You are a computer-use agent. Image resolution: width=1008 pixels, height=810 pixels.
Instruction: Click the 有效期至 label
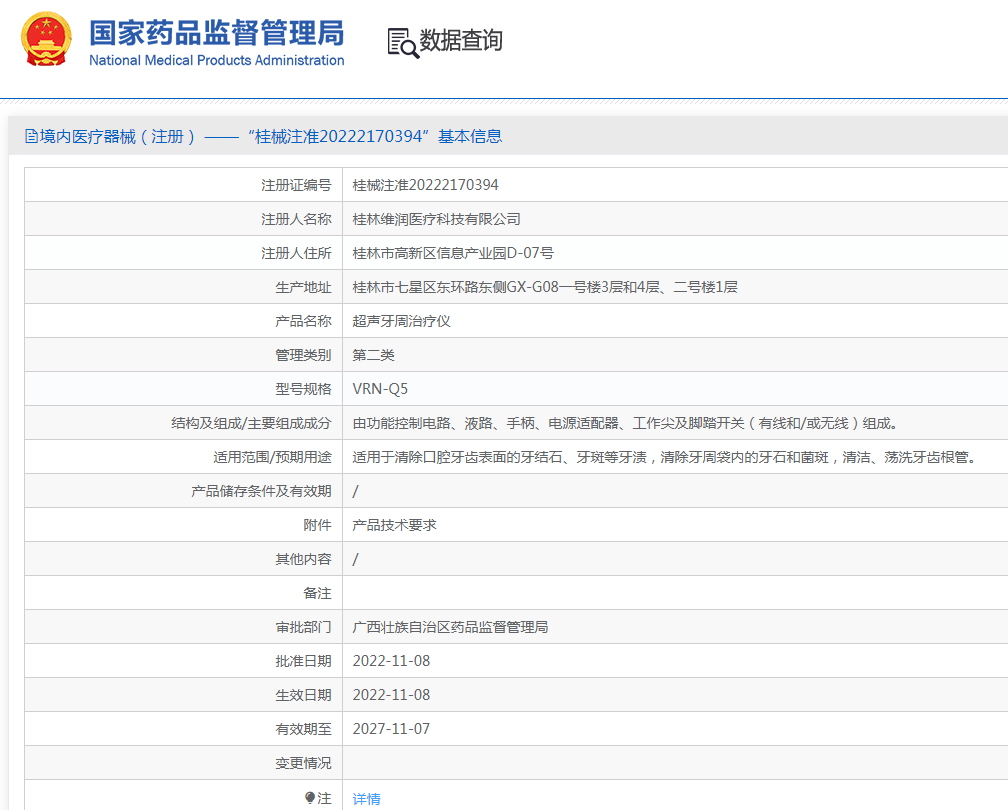click(303, 729)
